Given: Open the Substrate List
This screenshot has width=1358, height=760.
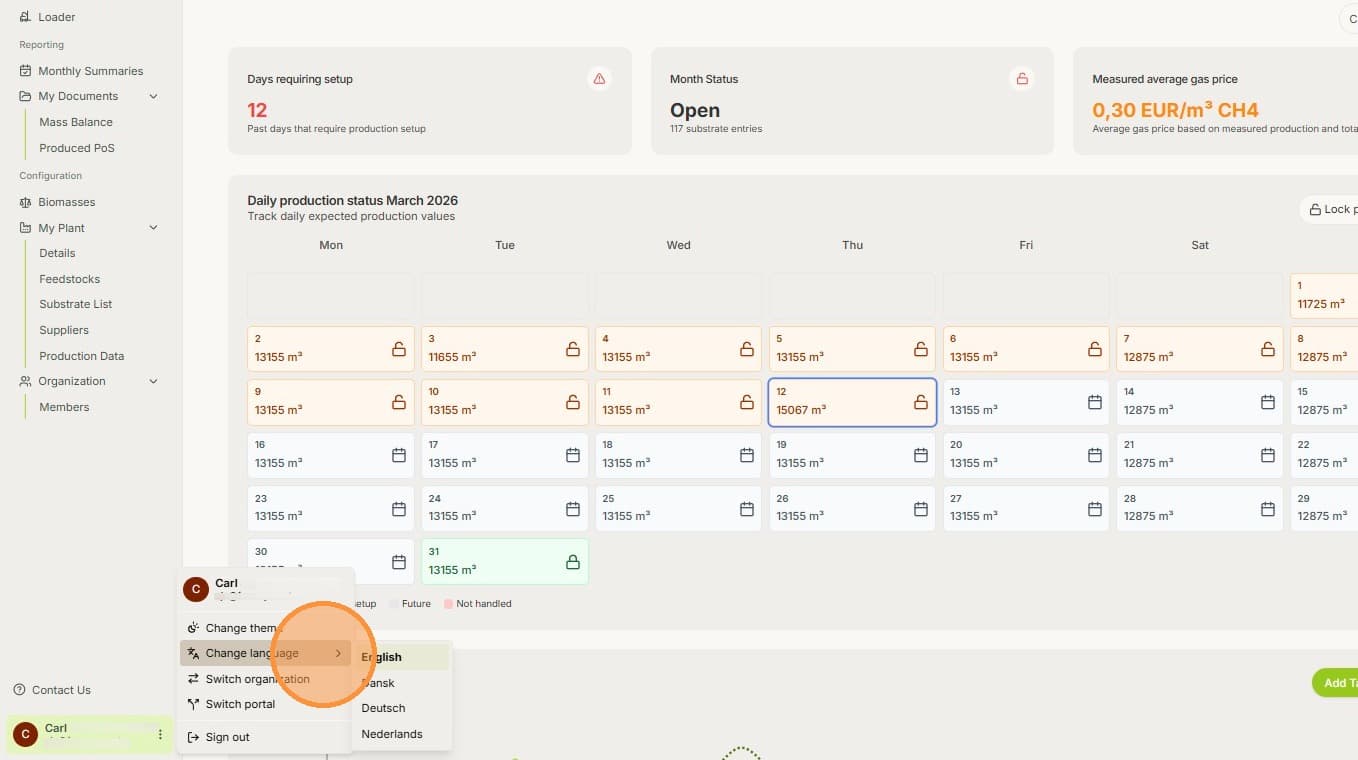Looking at the screenshot, I should (76, 304).
